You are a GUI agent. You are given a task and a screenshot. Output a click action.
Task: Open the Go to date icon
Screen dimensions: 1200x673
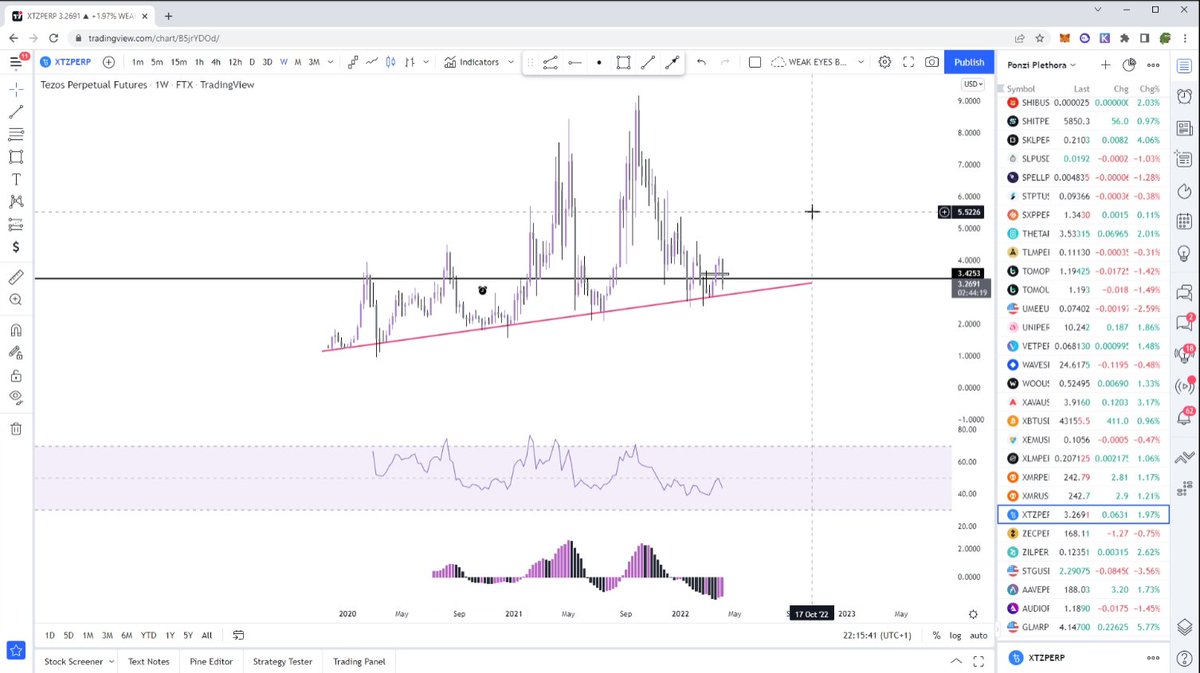click(238, 635)
